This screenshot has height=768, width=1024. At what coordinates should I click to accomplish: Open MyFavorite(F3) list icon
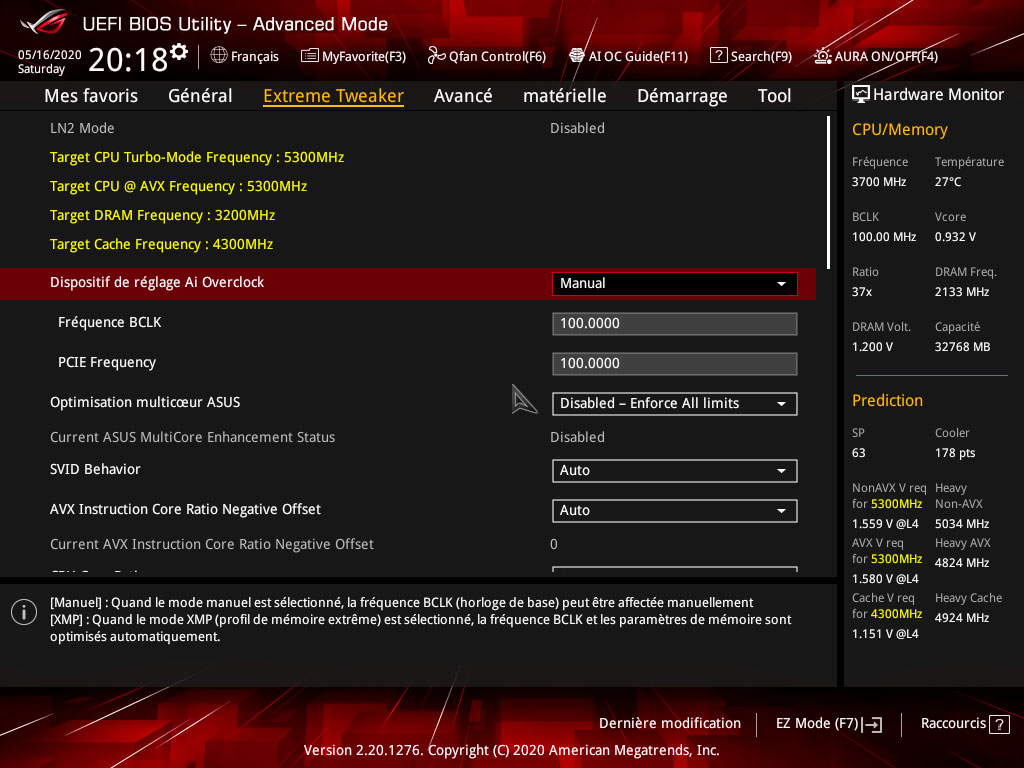310,56
